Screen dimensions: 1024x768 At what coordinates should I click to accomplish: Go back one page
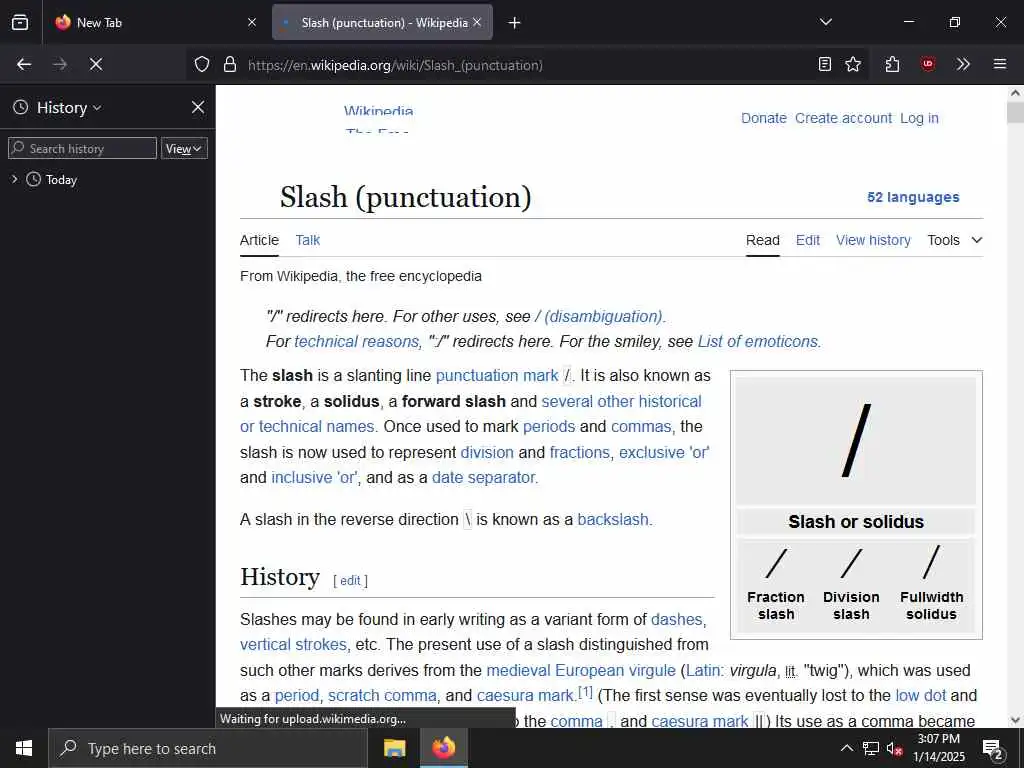(24, 64)
